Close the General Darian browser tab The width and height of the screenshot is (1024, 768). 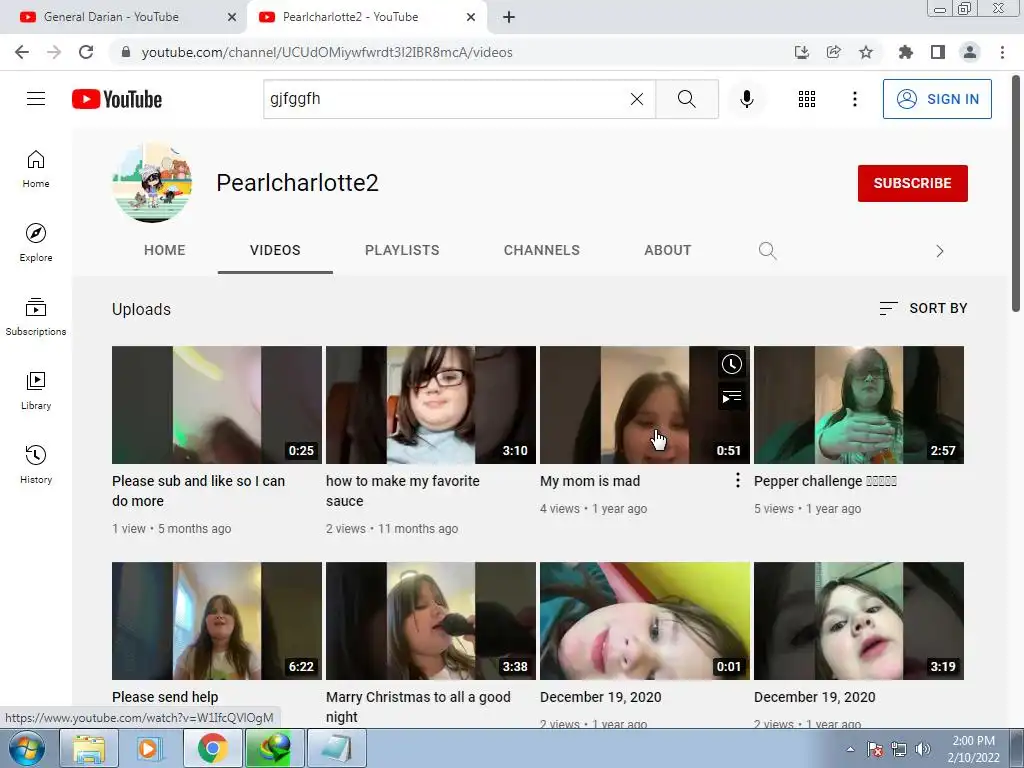[232, 17]
